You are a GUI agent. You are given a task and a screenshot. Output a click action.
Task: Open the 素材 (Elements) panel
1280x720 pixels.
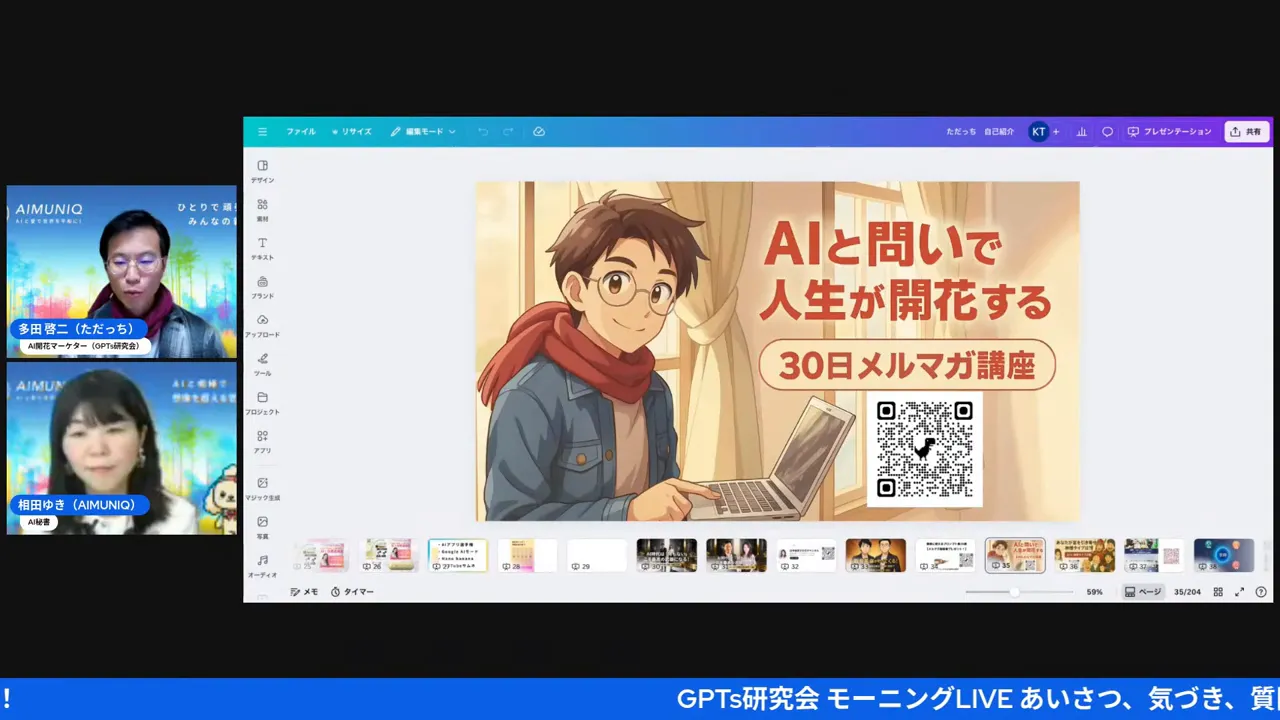[x=262, y=209]
